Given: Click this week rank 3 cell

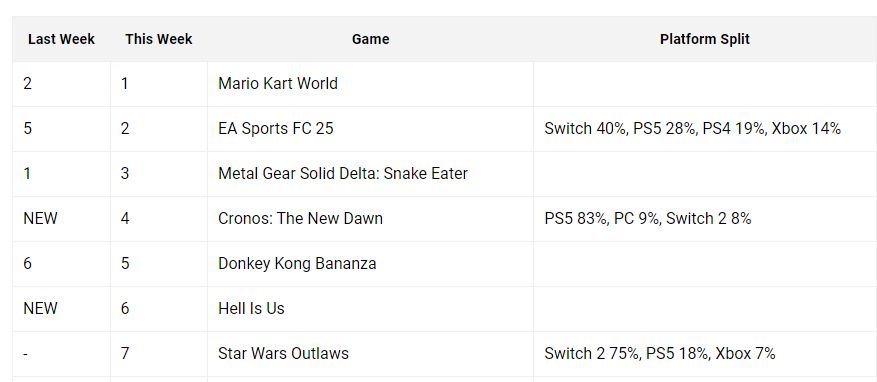Looking at the screenshot, I should [159, 173].
